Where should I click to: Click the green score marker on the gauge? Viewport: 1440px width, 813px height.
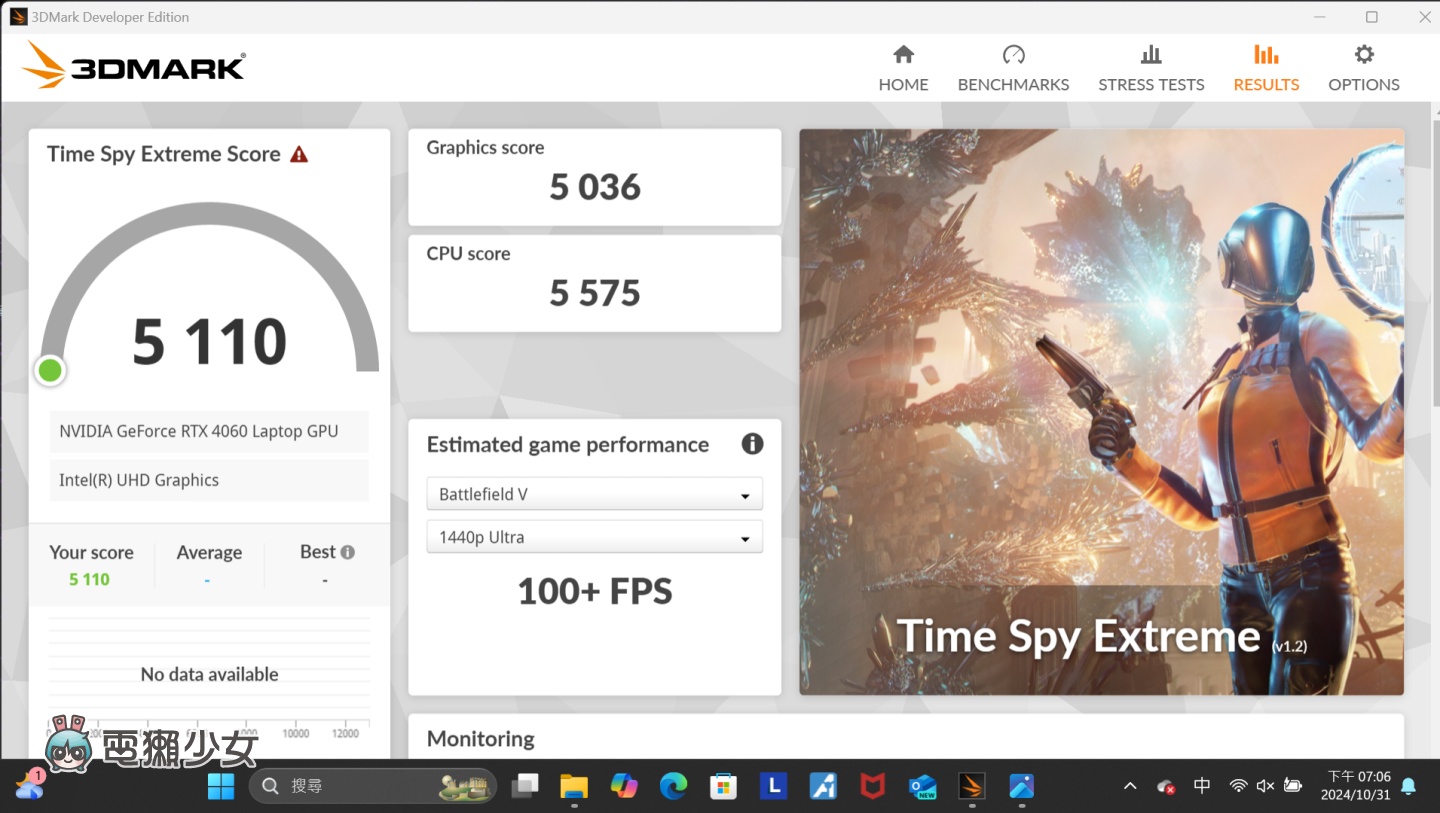(x=50, y=371)
